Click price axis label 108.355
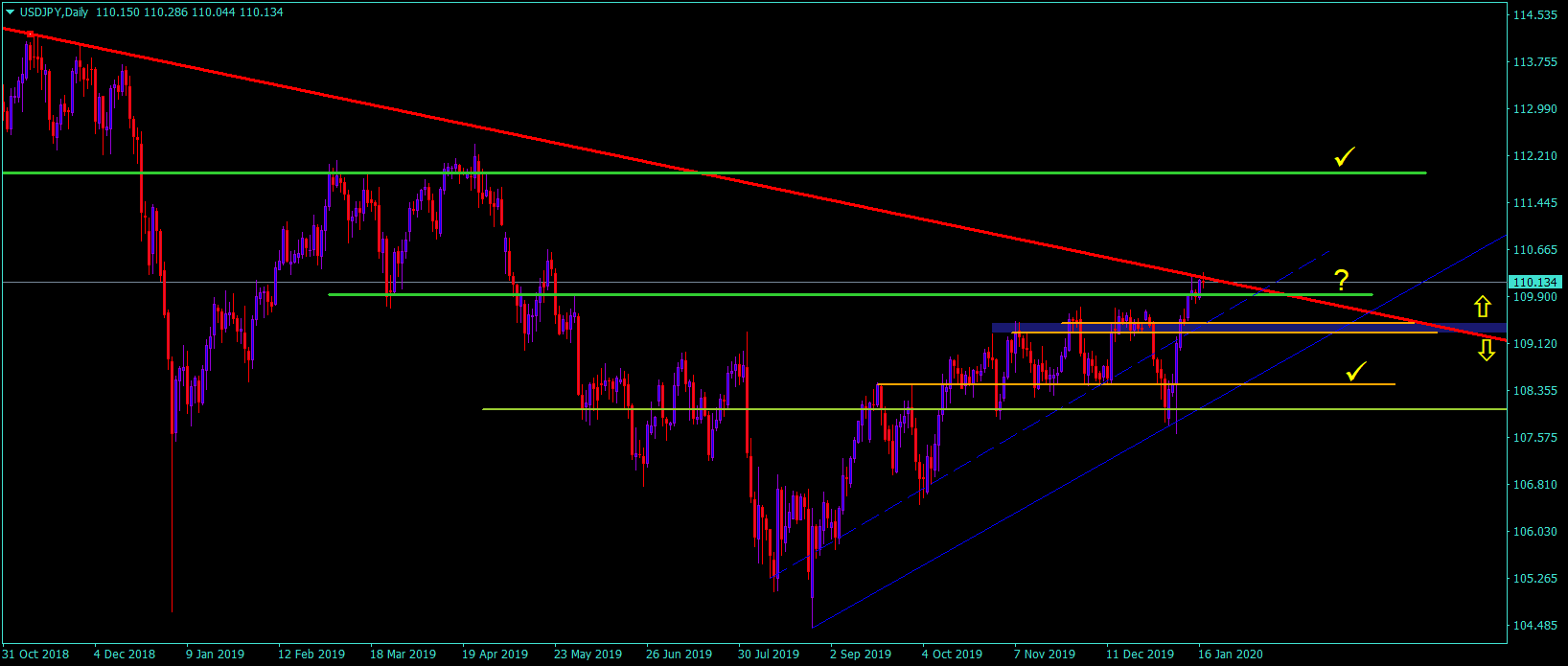 pos(1534,391)
